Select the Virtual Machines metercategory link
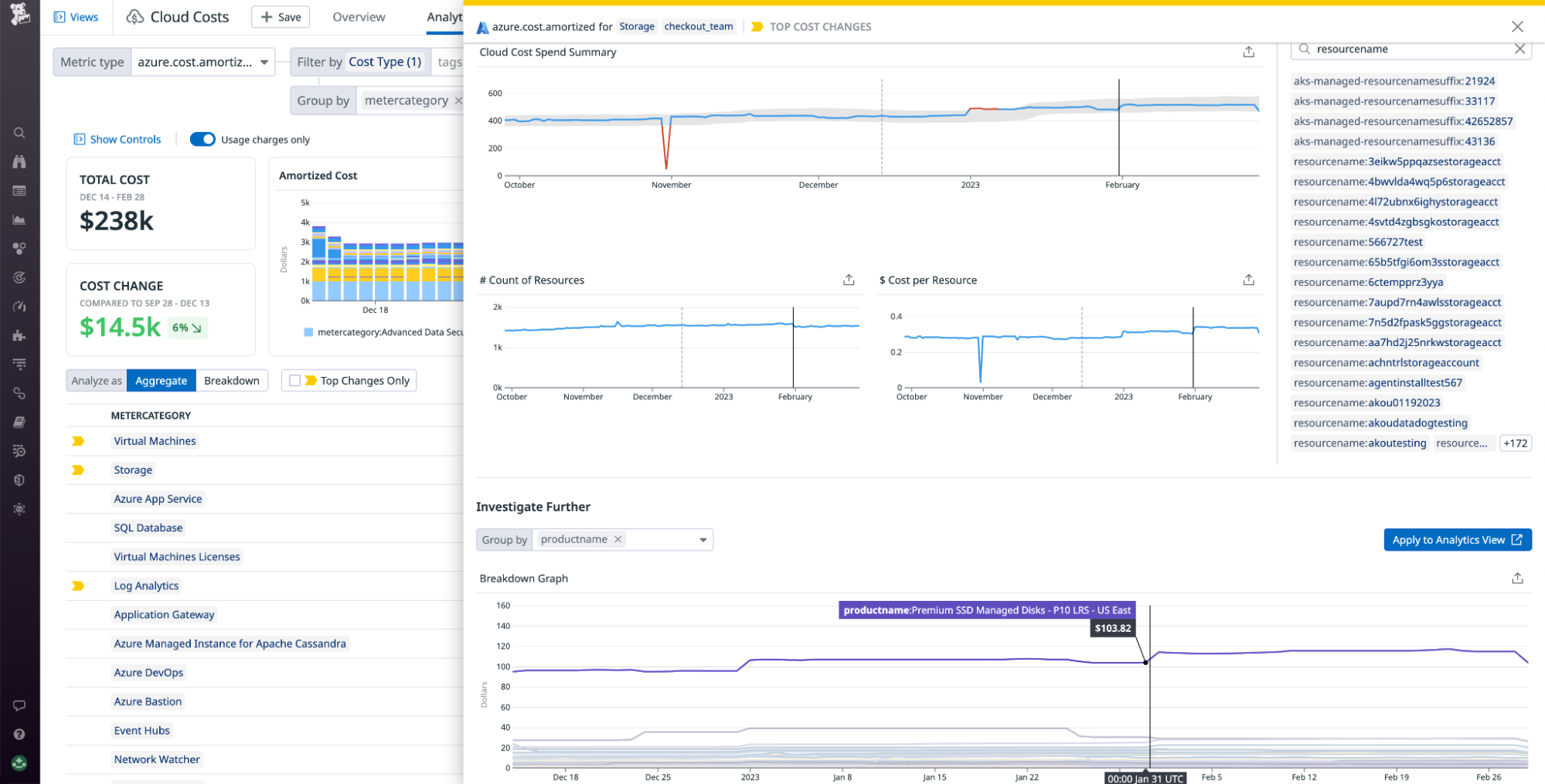This screenshot has width=1545, height=784. (x=155, y=440)
